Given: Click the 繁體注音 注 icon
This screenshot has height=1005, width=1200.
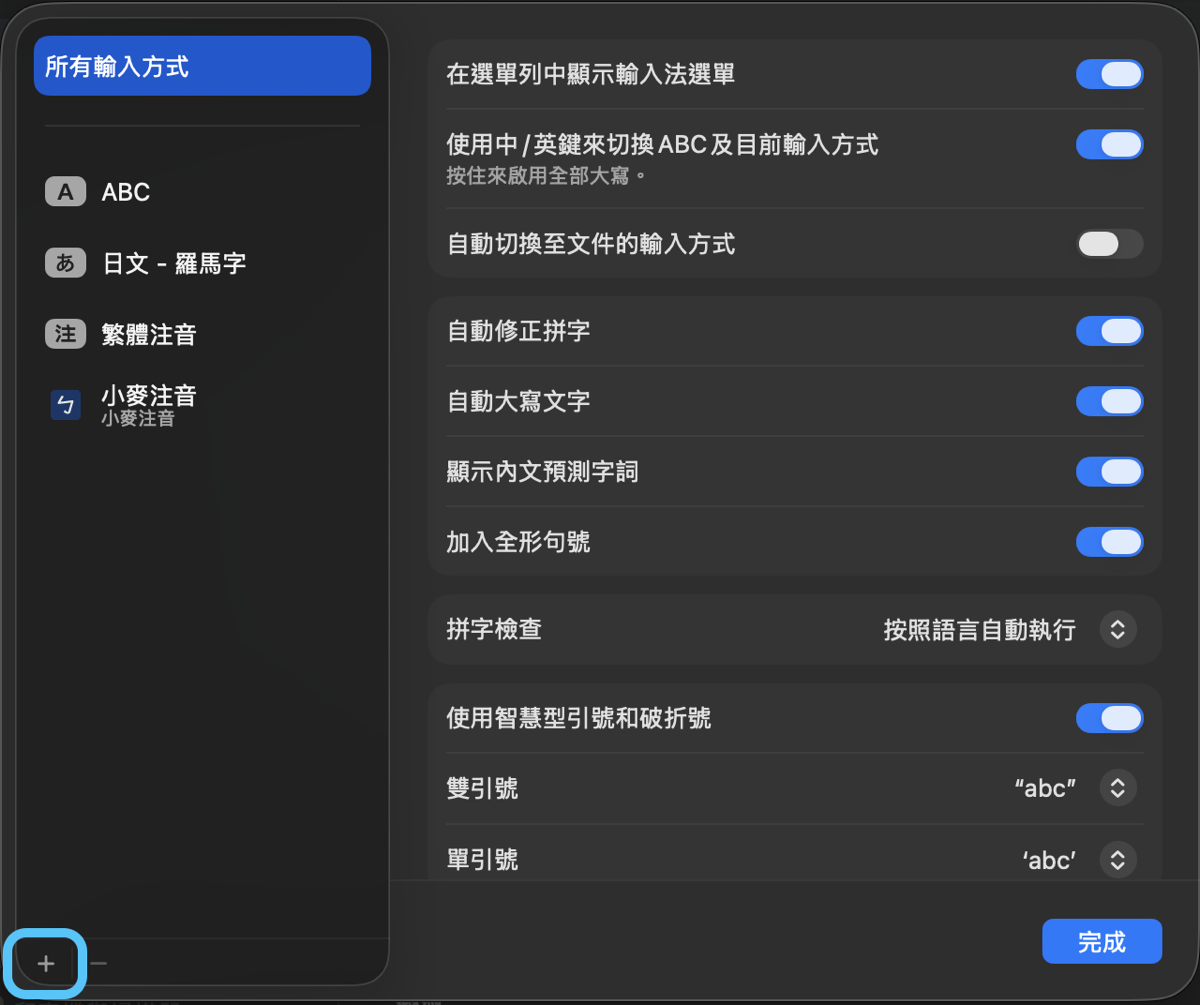Looking at the screenshot, I should pos(65,333).
